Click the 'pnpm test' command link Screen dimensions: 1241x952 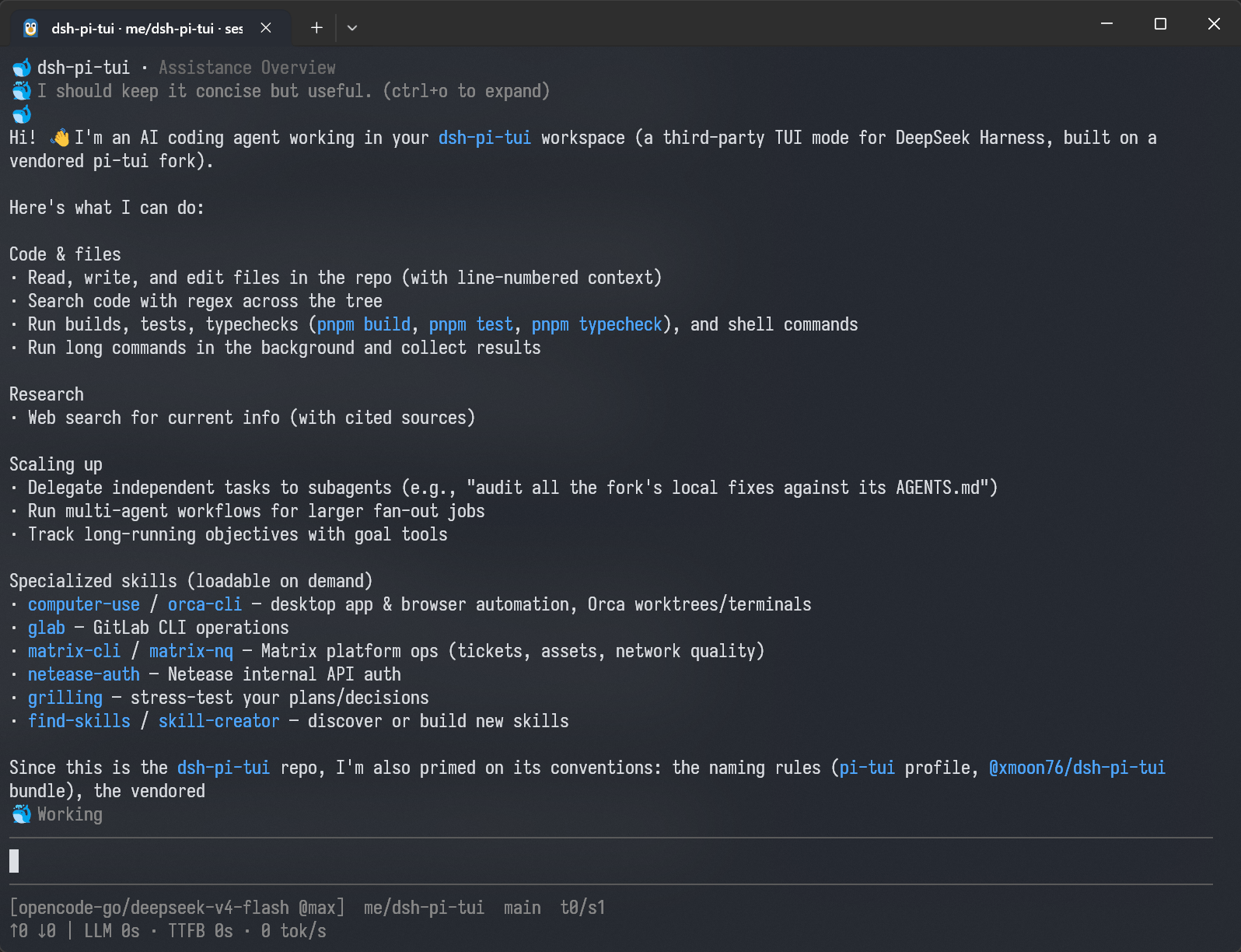tap(471, 324)
